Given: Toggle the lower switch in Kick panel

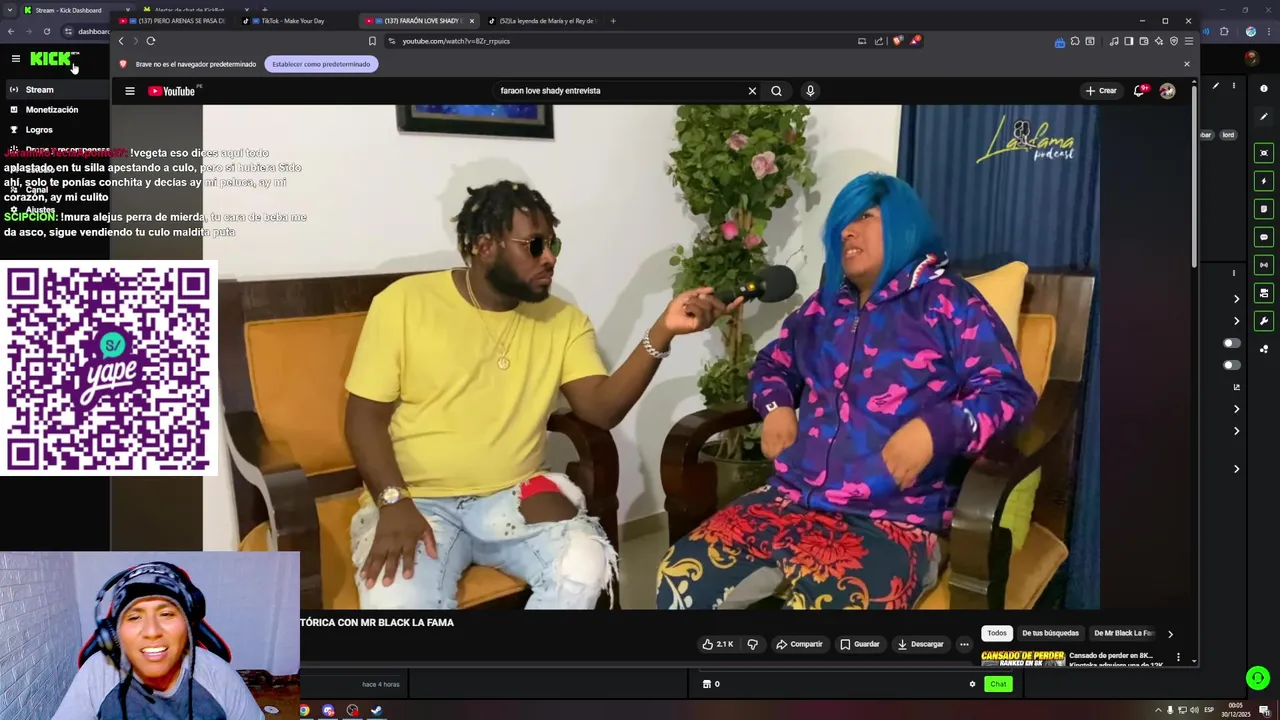Looking at the screenshot, I should pyautogui.click(x=1232, y=365).
